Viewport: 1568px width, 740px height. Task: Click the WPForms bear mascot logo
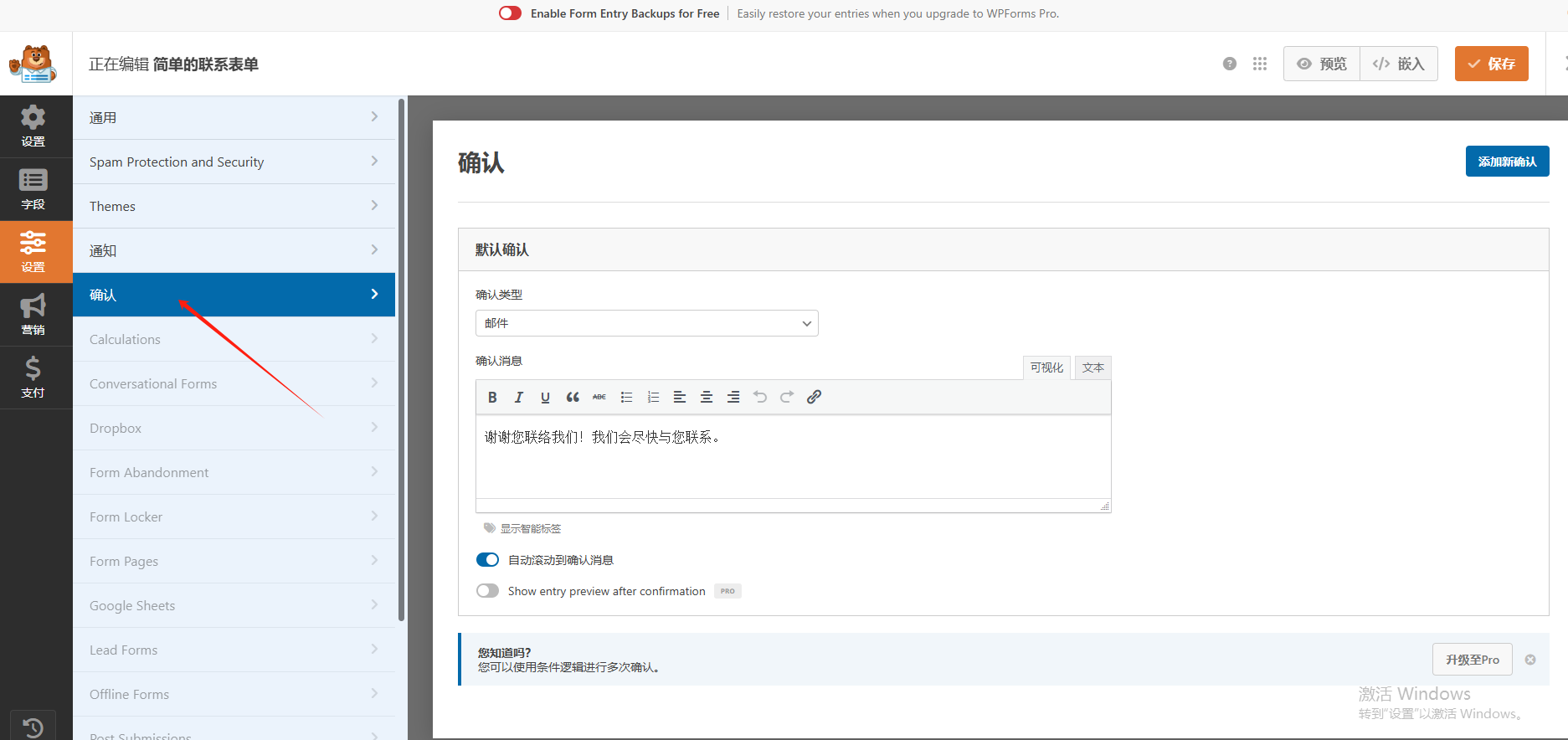coord(33,64)
